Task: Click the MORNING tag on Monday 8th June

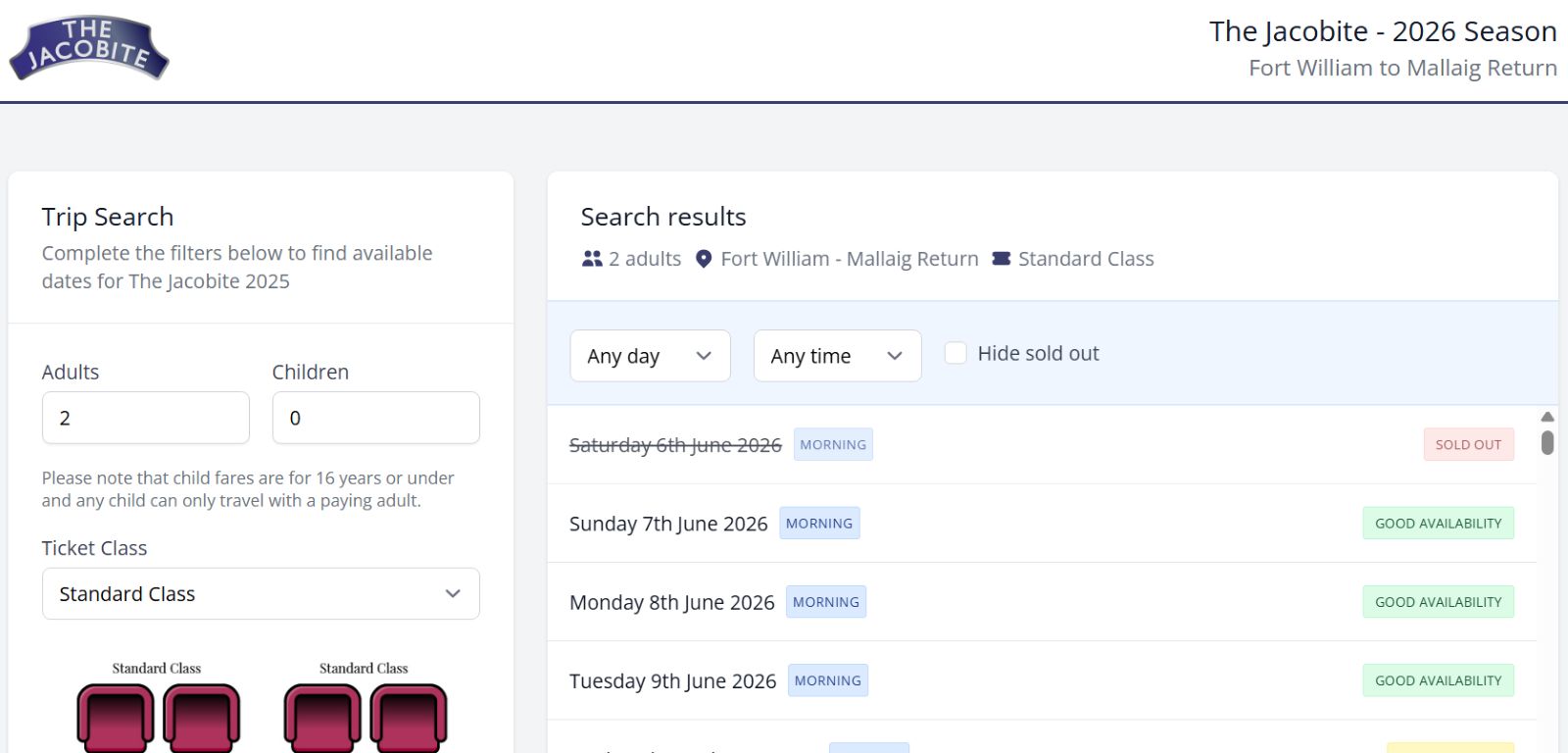Action: [x=826, y=602]
